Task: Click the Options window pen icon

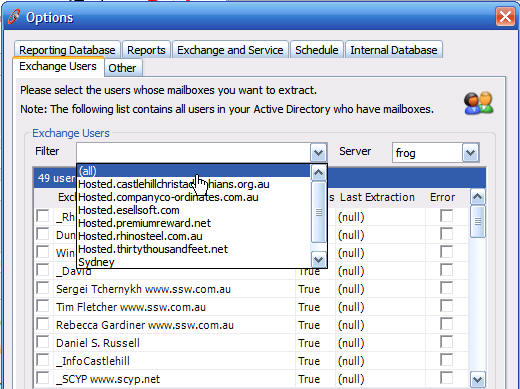Action: (x=14, y=17)
